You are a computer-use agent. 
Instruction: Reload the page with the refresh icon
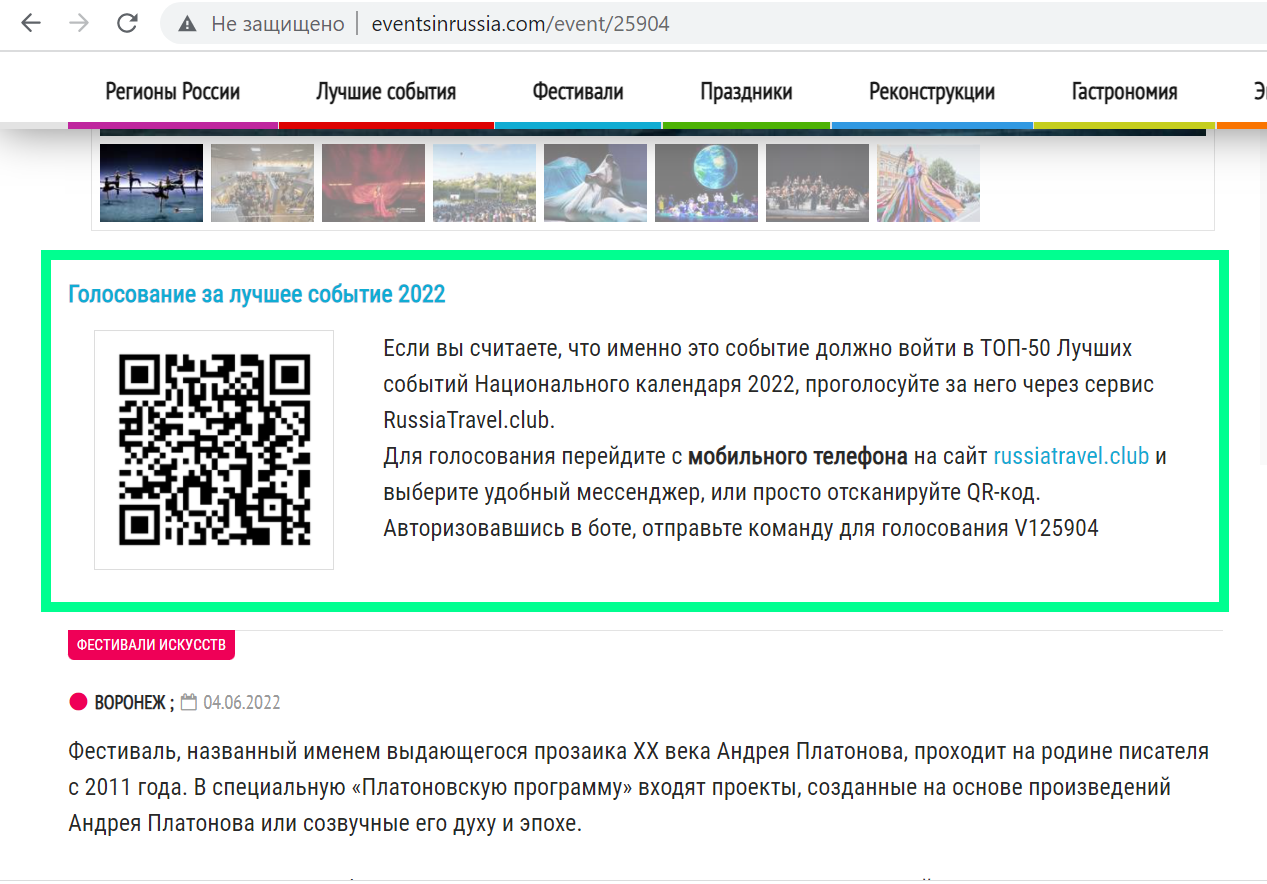pyautogui.click(x=126, y=23)
